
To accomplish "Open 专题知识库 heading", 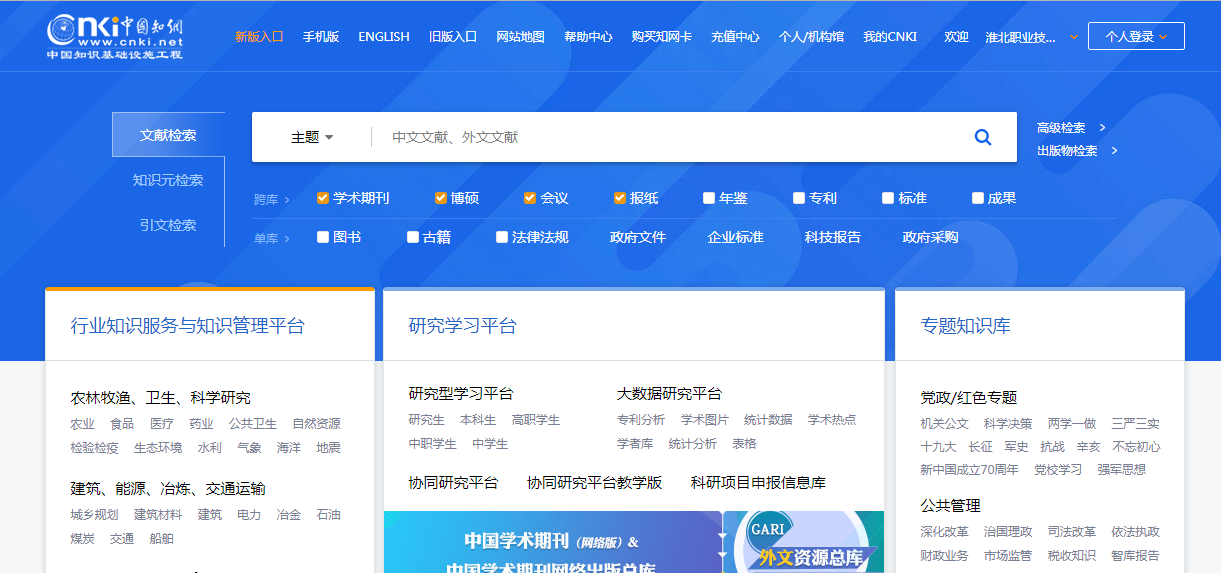I will pyautogui.click(x=966, y=326).
